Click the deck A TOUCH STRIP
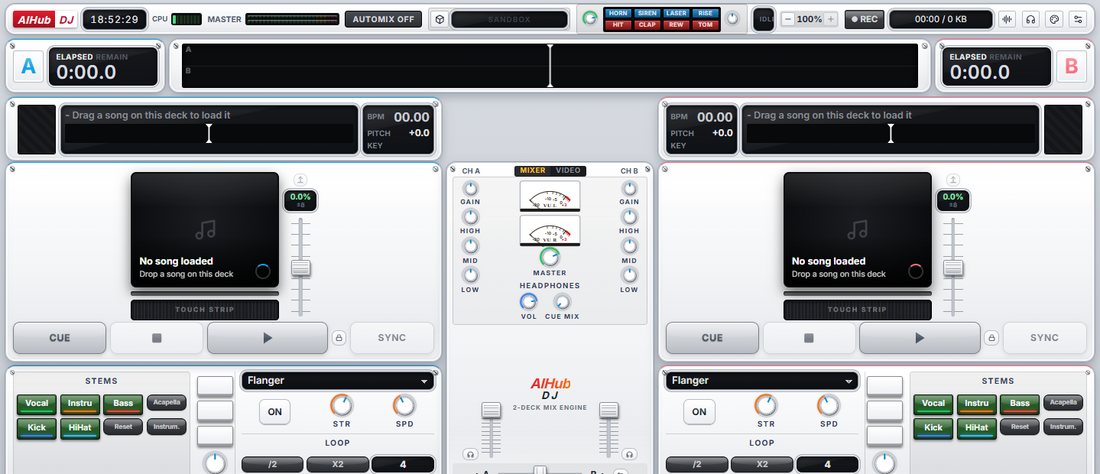The width and height of the screenshot is (1100, 474). (205, 310)
